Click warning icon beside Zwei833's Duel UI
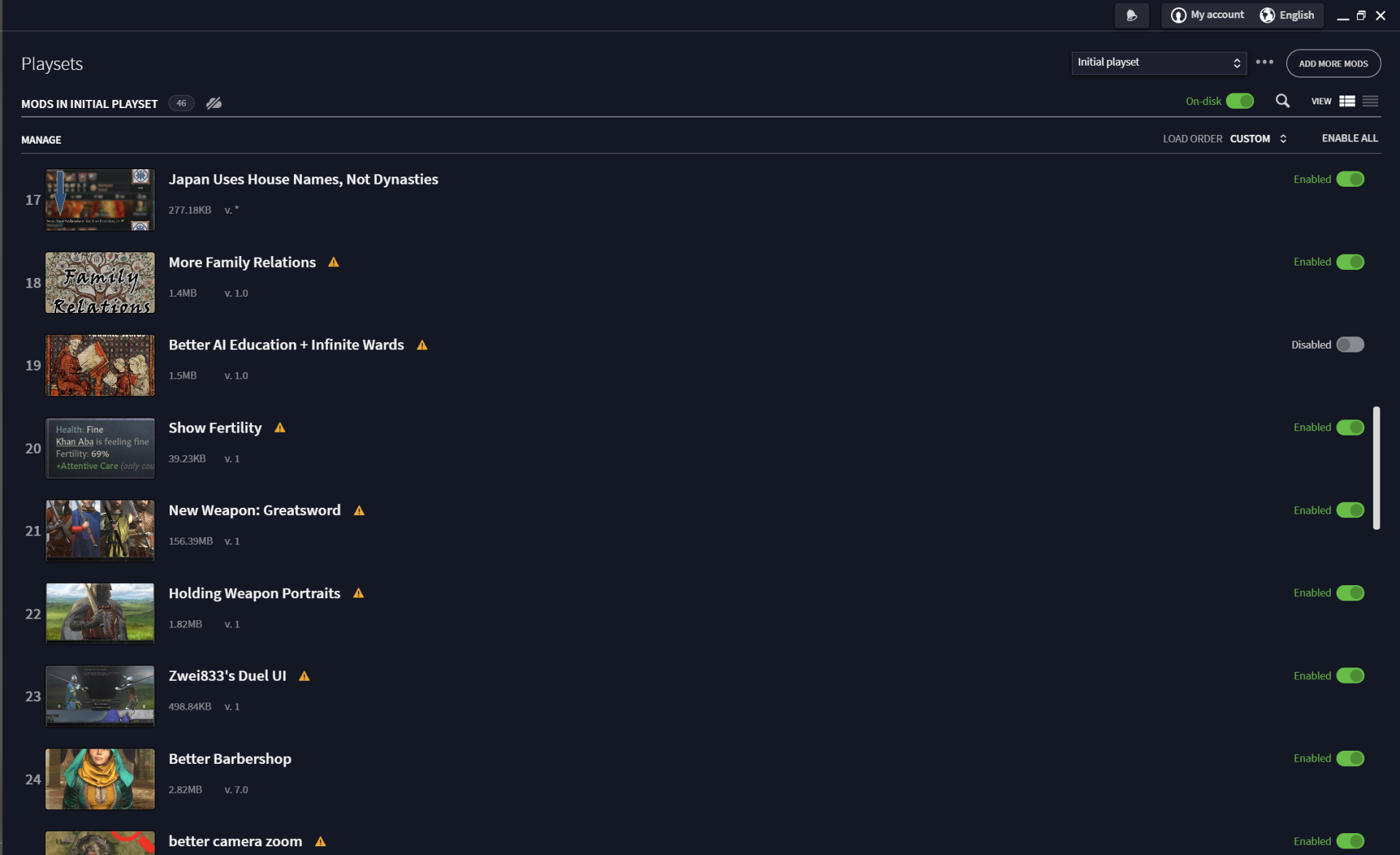This screenshot has height=855, width=1400. [304, 676]
